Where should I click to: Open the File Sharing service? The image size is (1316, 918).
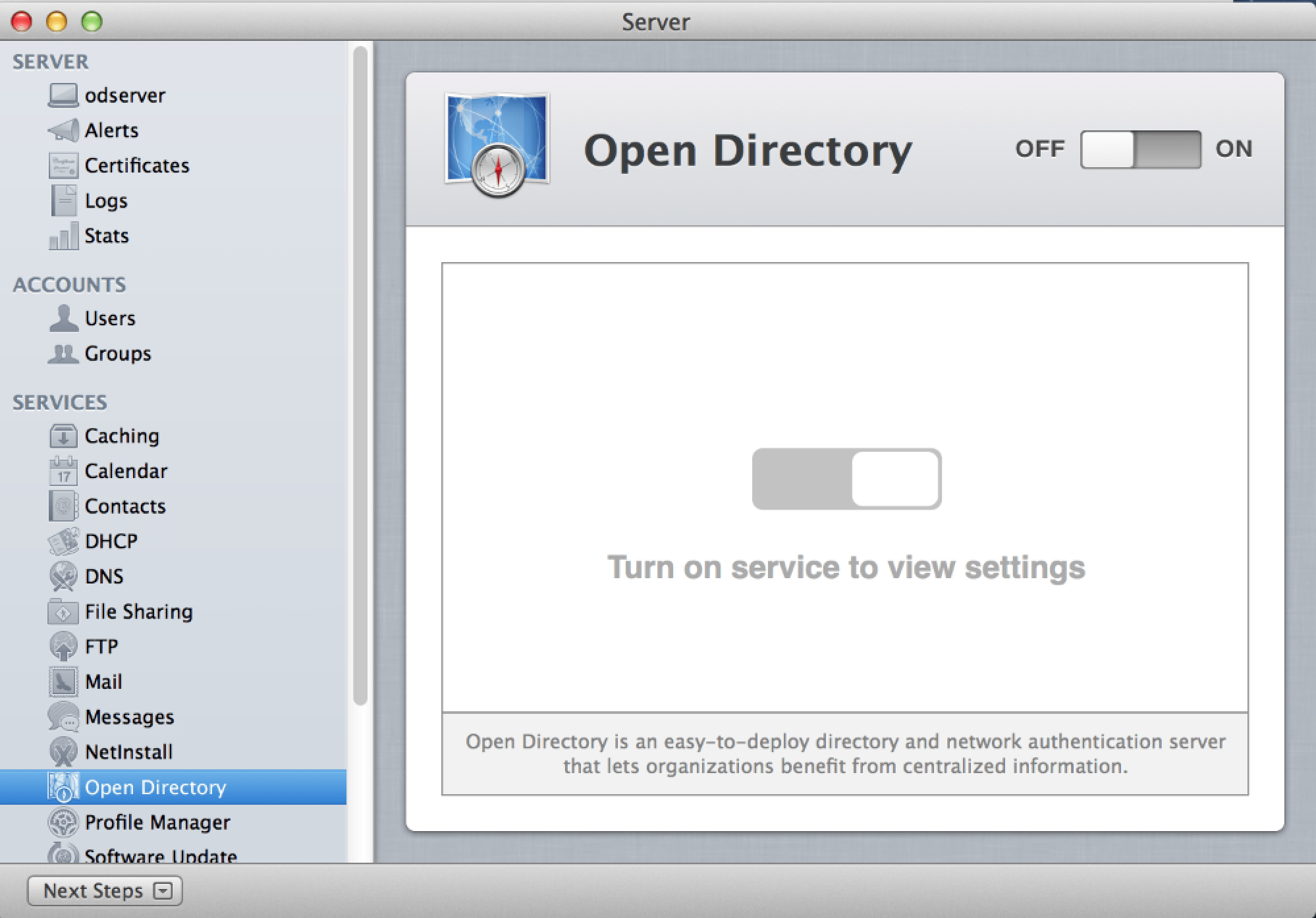tap(138, 611)
